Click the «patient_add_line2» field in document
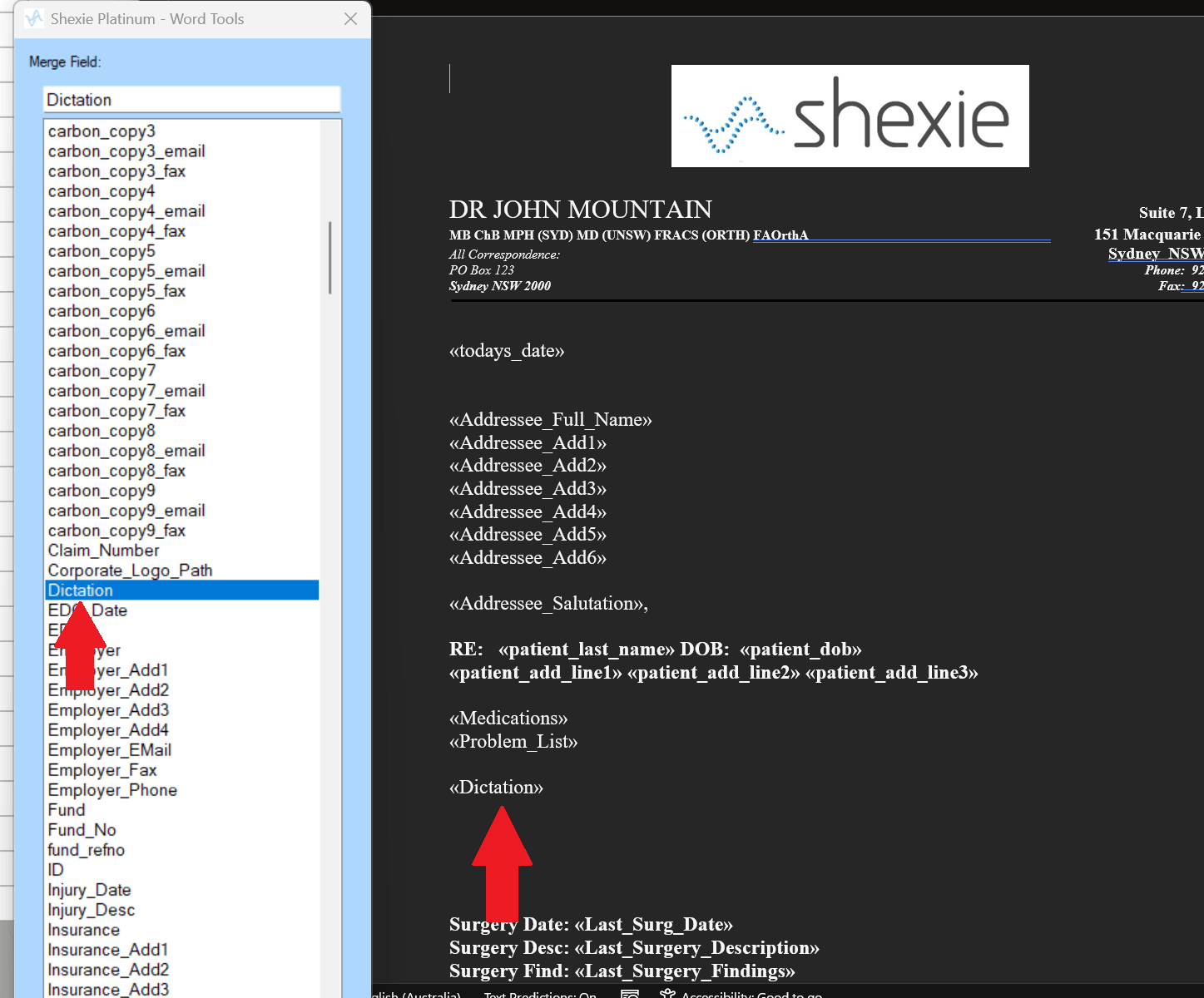 tap(714, 673)
